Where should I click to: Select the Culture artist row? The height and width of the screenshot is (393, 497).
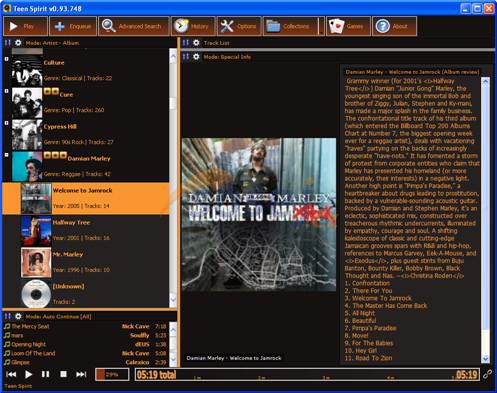[86, 70]
